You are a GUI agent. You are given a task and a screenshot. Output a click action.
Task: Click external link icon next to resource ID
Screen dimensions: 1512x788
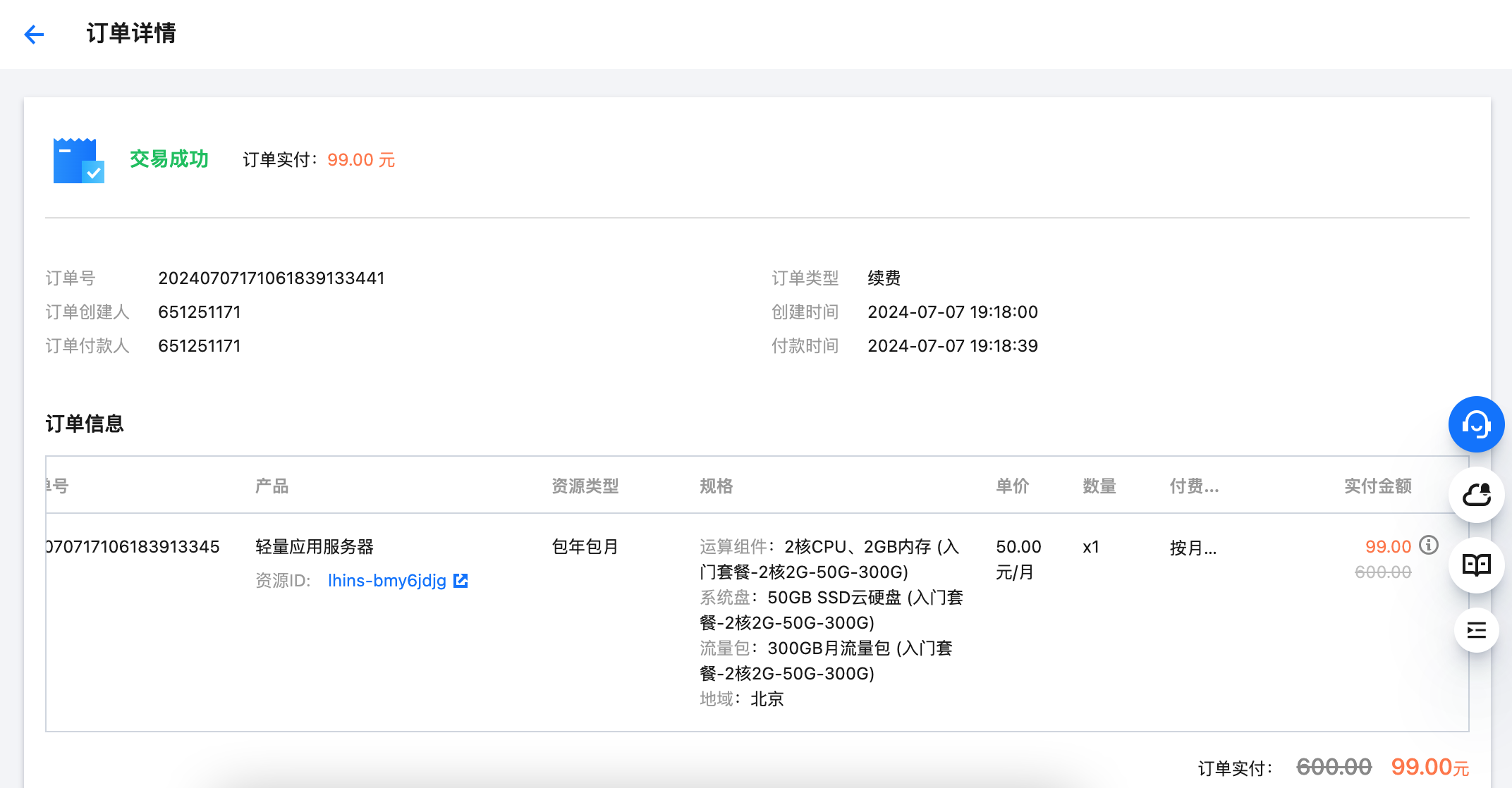[461, 580]
